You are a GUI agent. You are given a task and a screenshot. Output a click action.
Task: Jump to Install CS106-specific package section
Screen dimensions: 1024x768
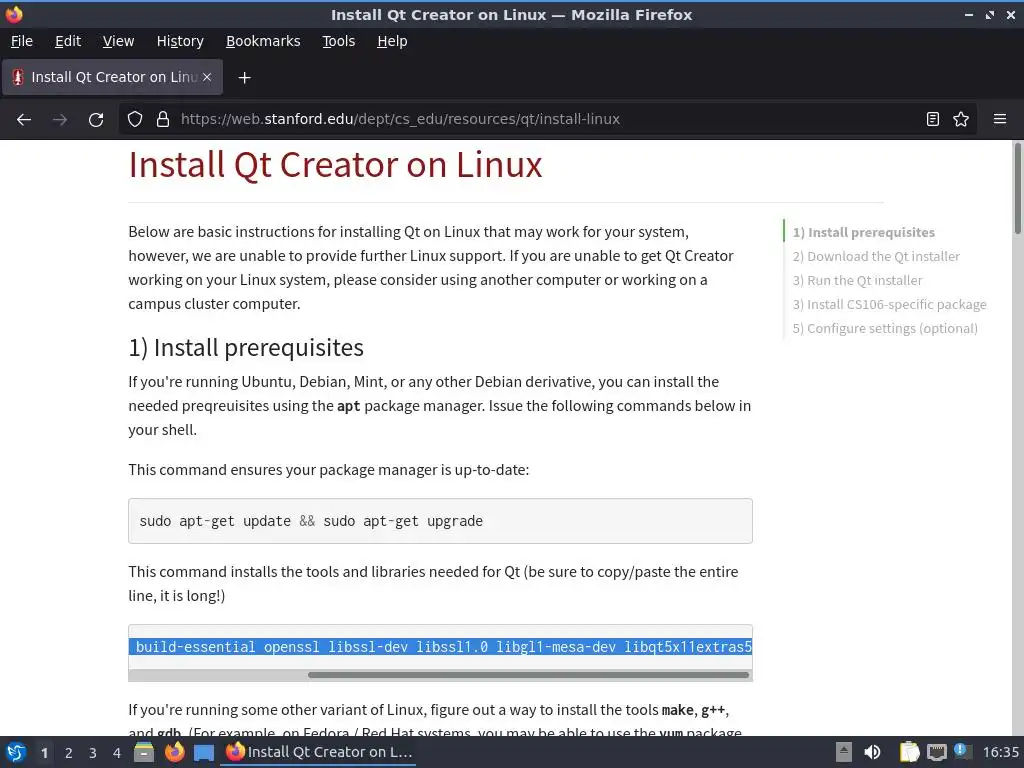(x=889, y=304)
